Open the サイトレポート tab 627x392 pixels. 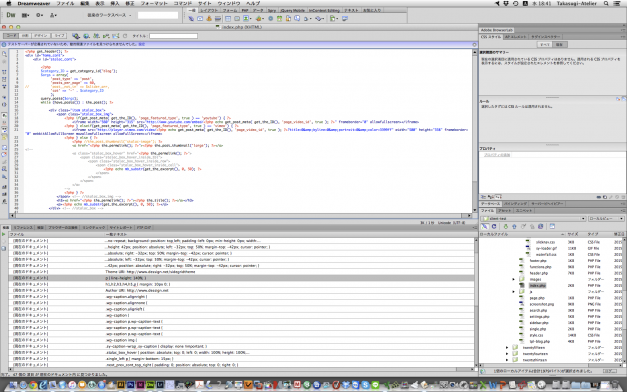coord(121,228)
